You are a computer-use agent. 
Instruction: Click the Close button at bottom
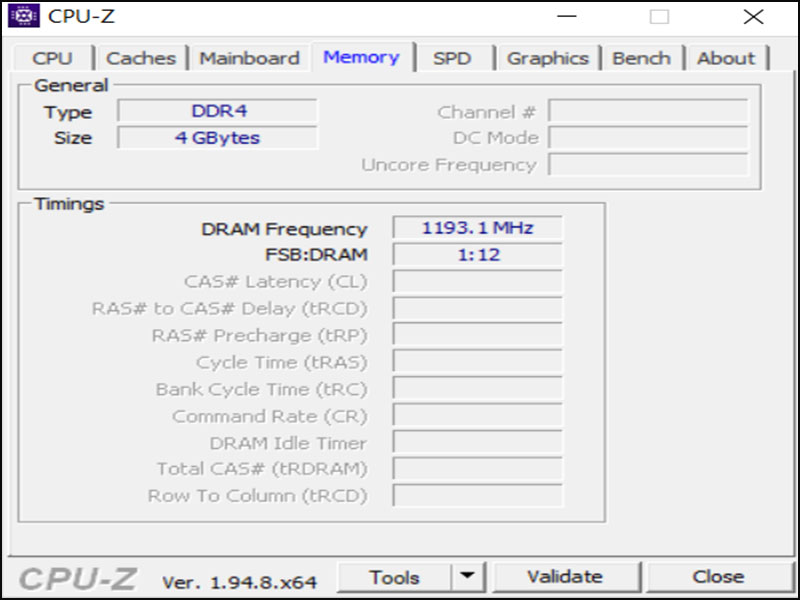click(718, 577)
